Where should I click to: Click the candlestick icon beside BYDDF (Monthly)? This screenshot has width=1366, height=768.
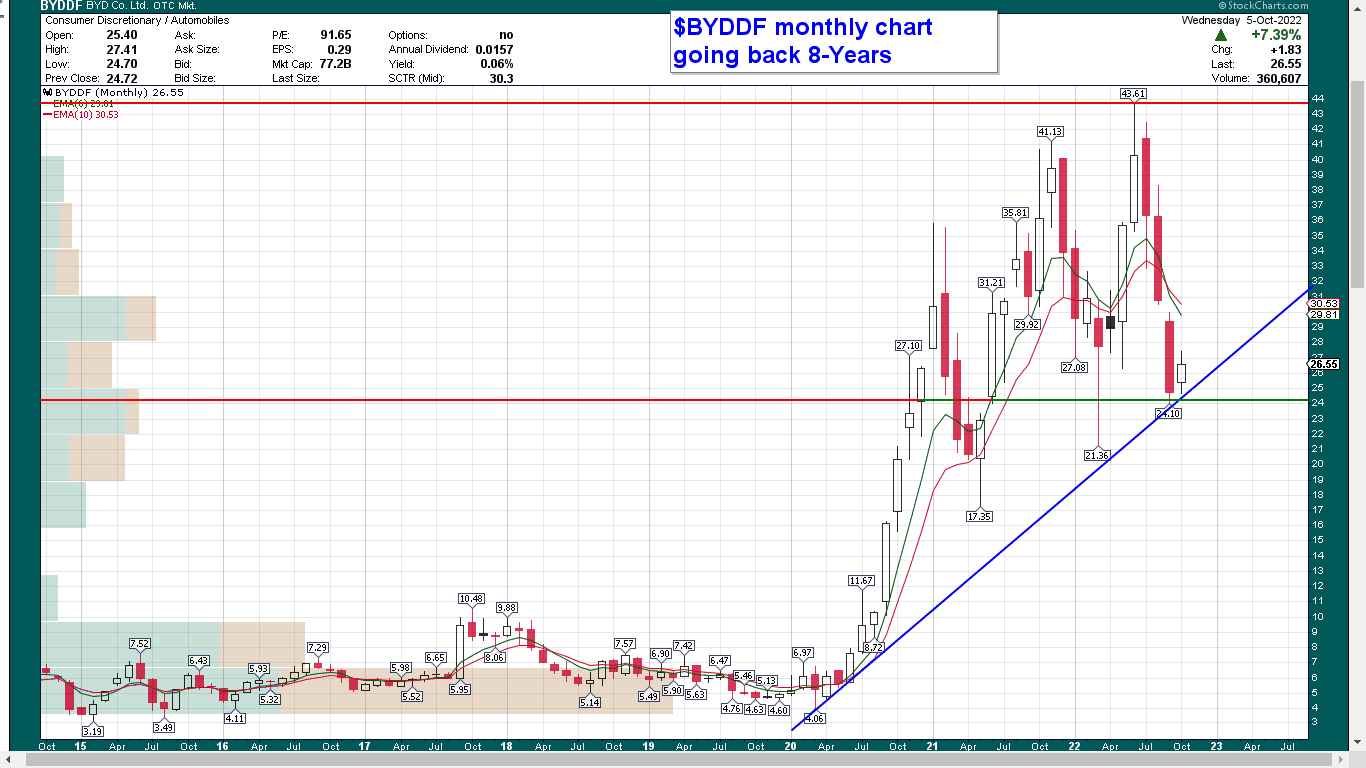[x=46, y=92]
